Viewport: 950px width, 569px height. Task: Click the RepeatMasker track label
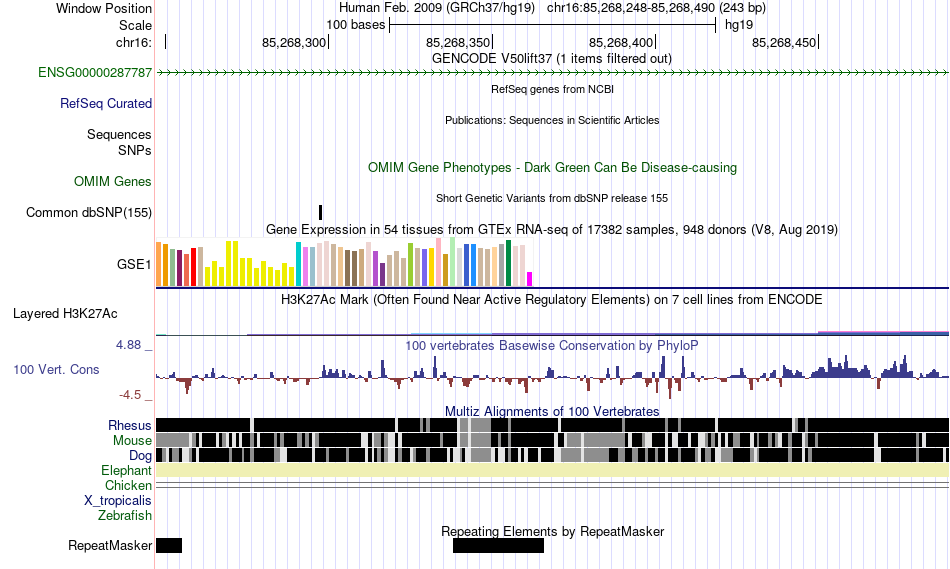pos(110,545)
